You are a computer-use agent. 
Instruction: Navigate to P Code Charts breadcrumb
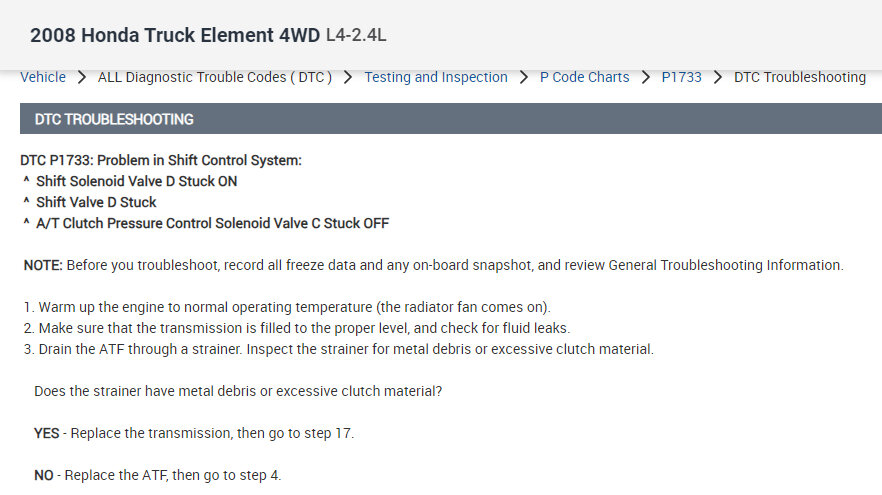(584, 77)
